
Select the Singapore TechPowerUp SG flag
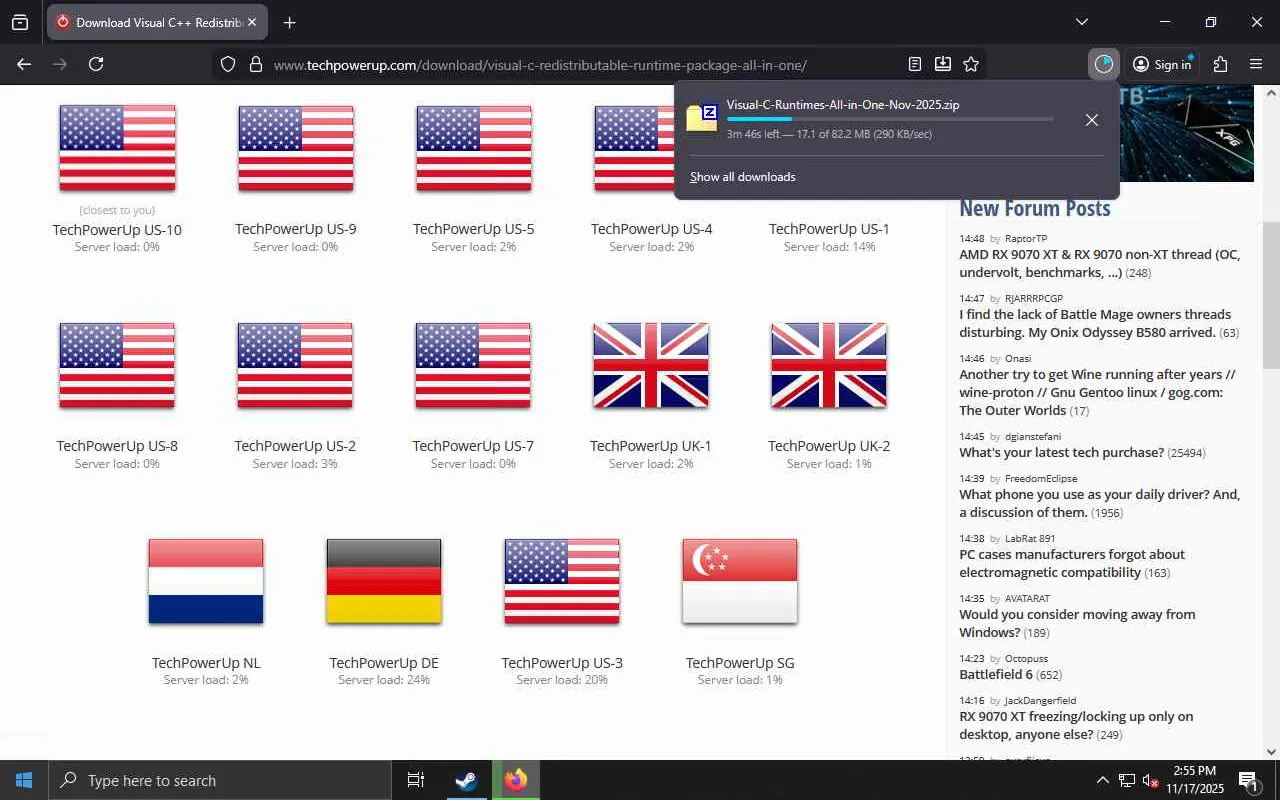(x=740, y=581)
